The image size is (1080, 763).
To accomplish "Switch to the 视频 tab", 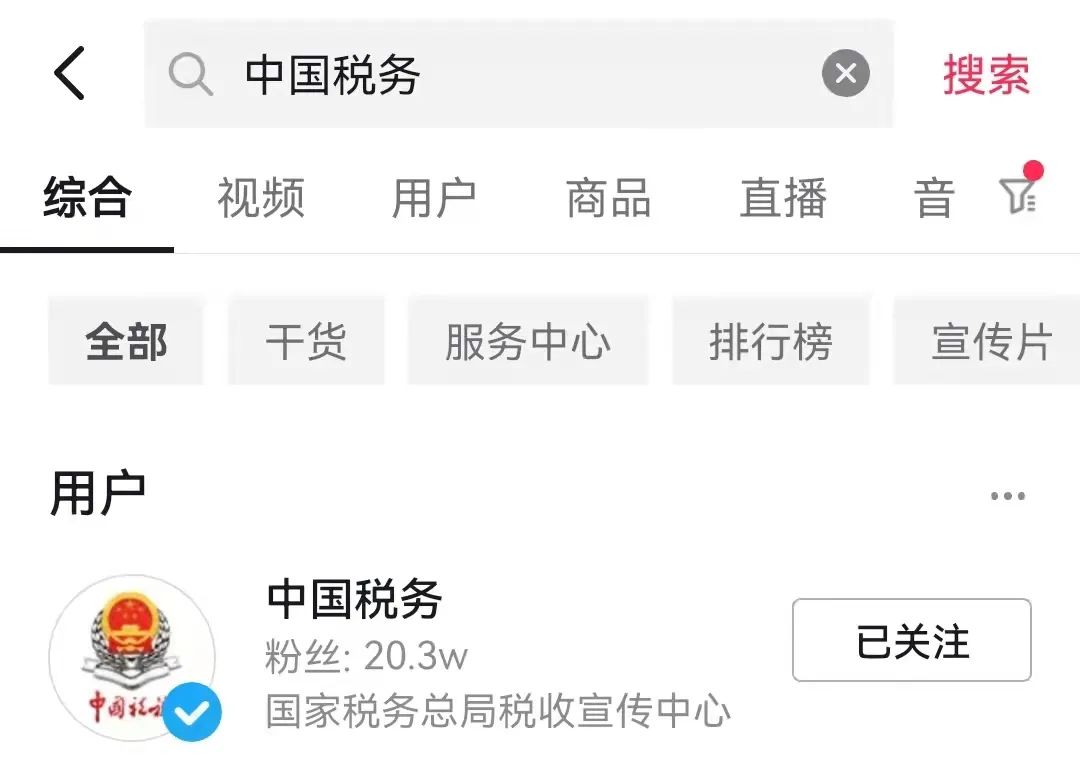I will coord(260,198).
